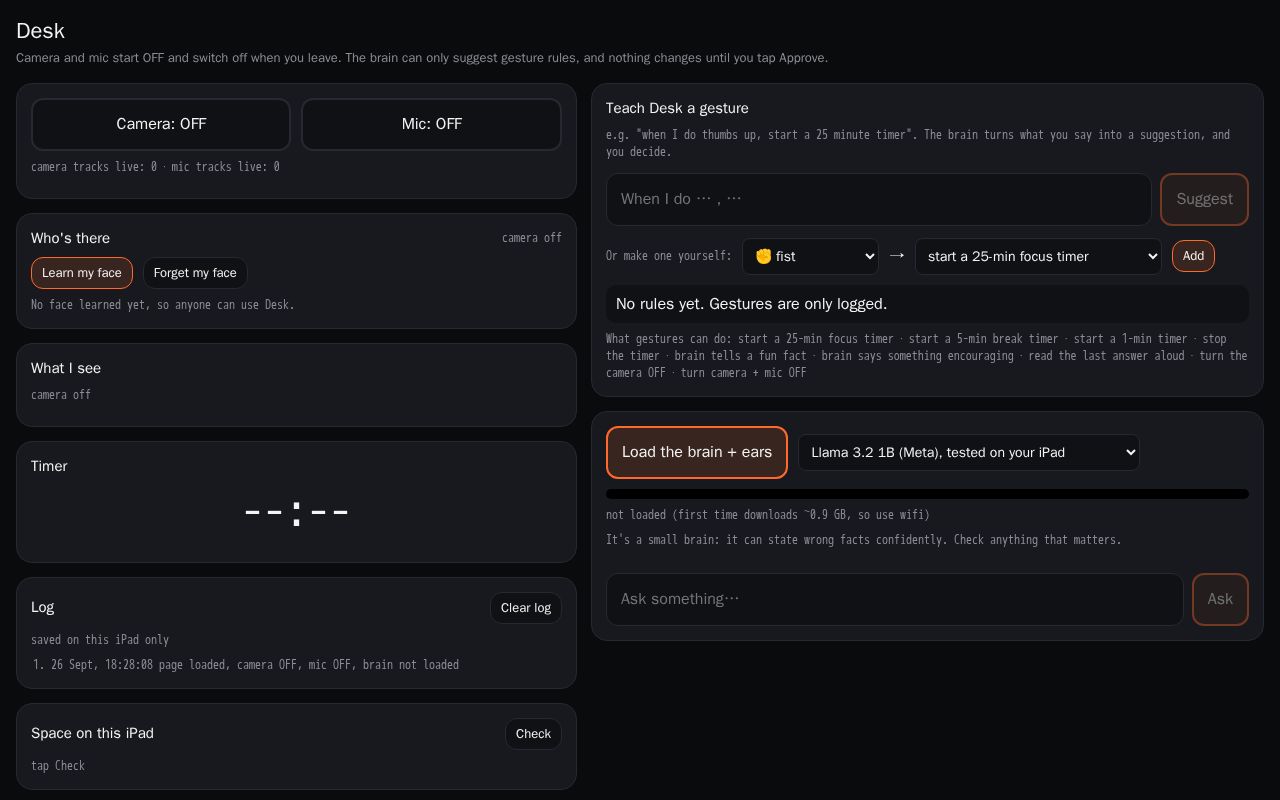Screen dimensions: 1280x800
Task: Click the 'tap Check' hint text
Action: pyautogui.click(x=58, y=766)
